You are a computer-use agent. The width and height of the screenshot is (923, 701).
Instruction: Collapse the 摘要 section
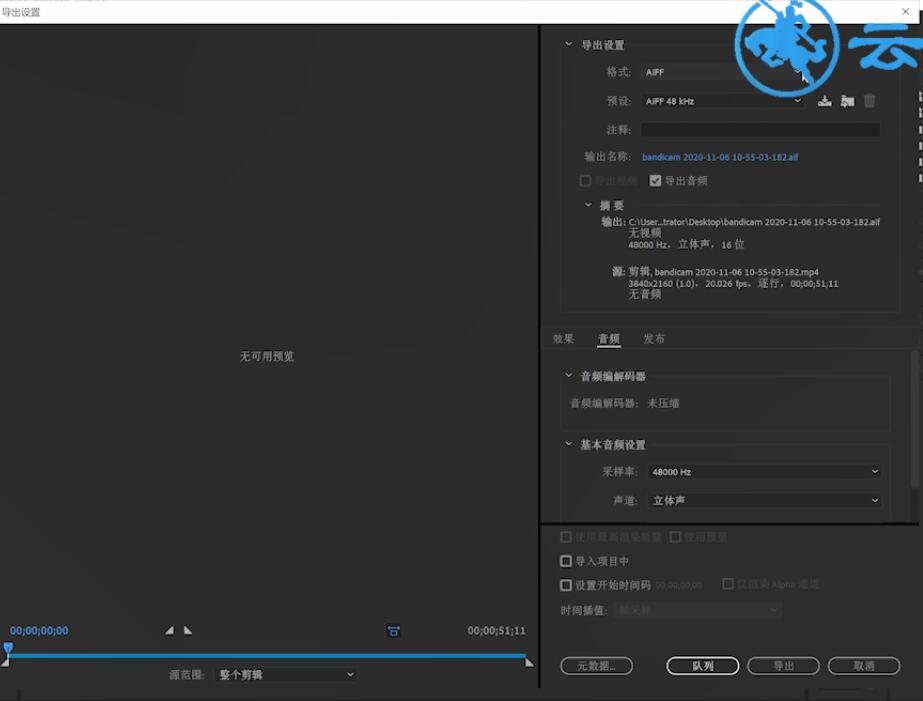tap(587, 205)
